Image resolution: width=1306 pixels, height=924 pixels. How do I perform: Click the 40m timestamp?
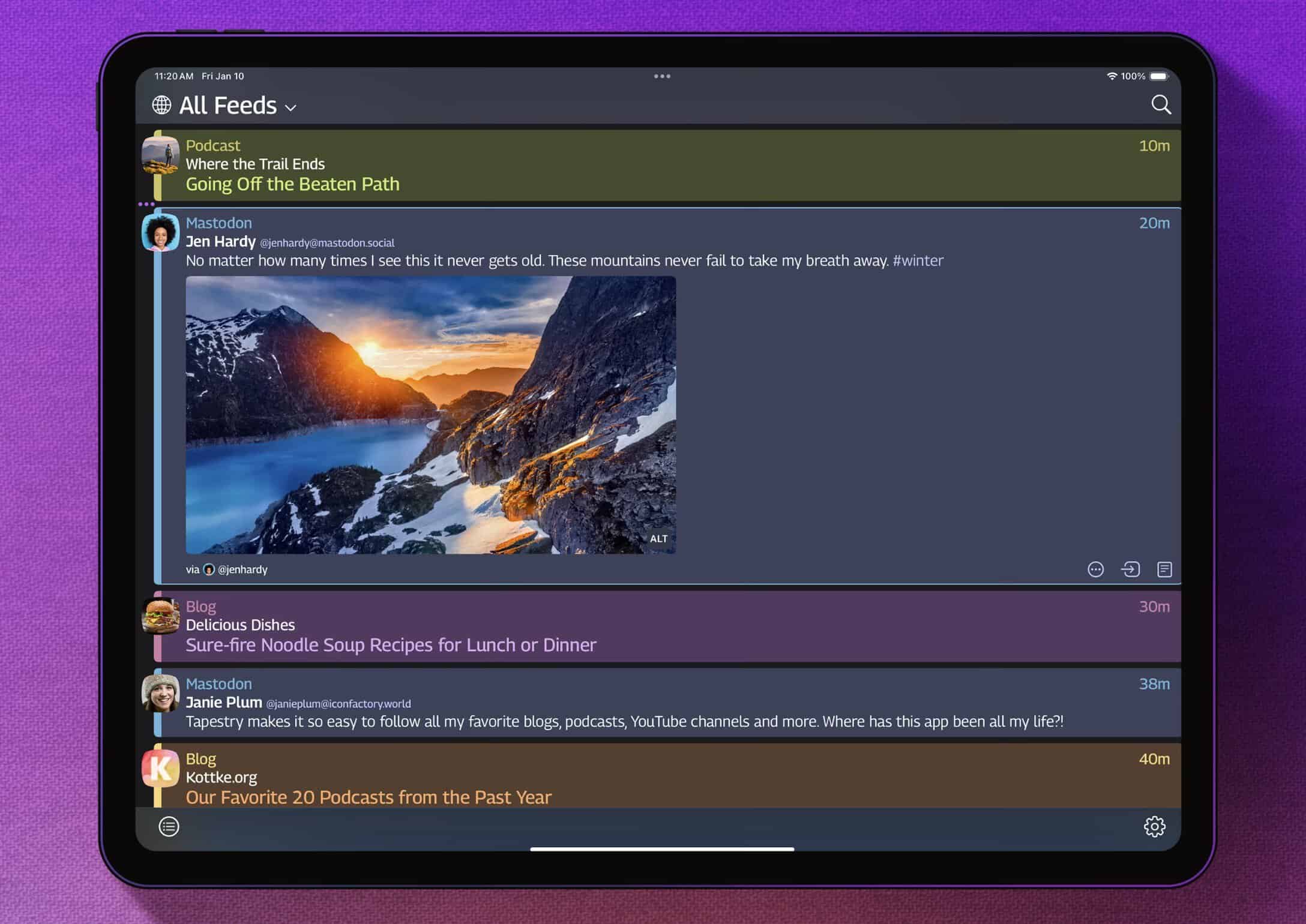point(1154,759)
